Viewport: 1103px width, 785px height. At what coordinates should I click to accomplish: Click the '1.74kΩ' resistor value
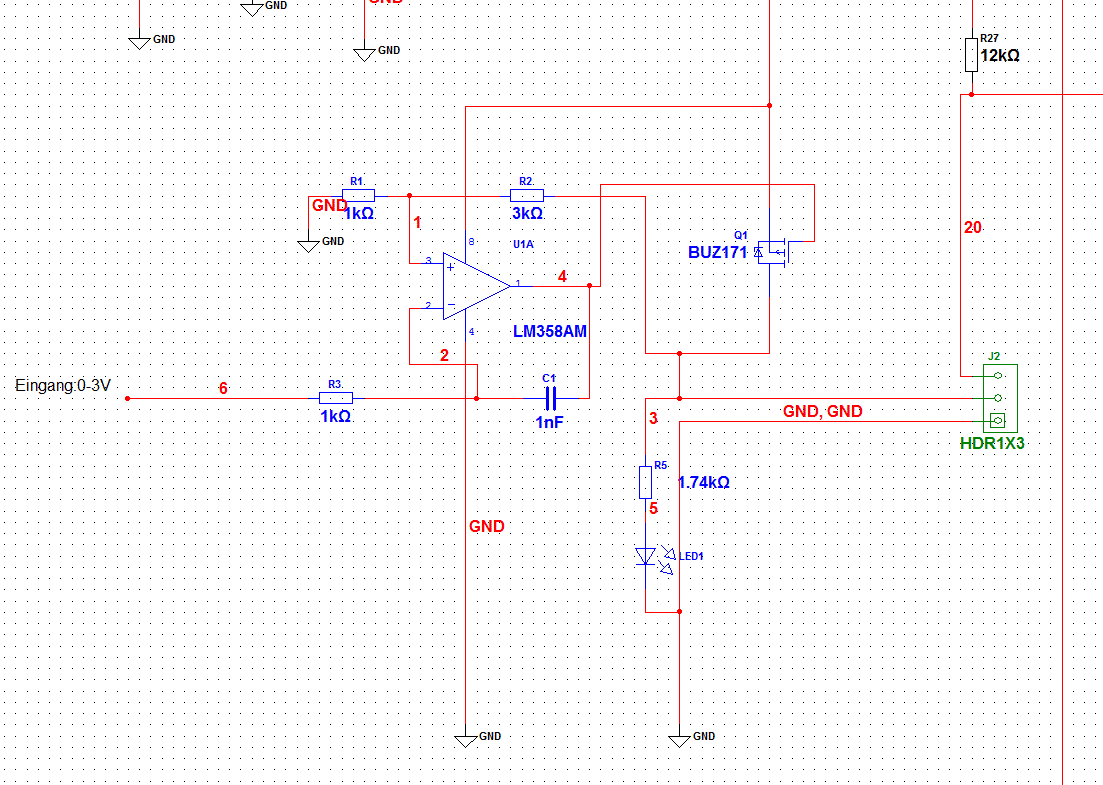coord(703,483)
